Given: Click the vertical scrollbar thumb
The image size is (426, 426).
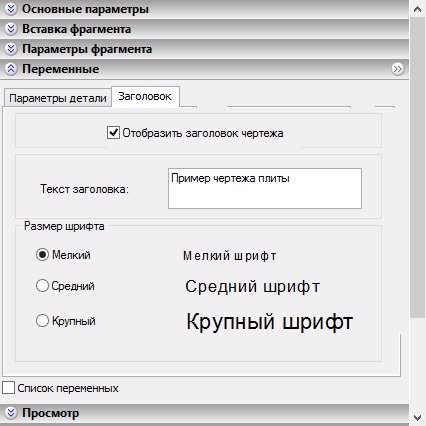Looking at the screenshot, I should pos(417,168).
